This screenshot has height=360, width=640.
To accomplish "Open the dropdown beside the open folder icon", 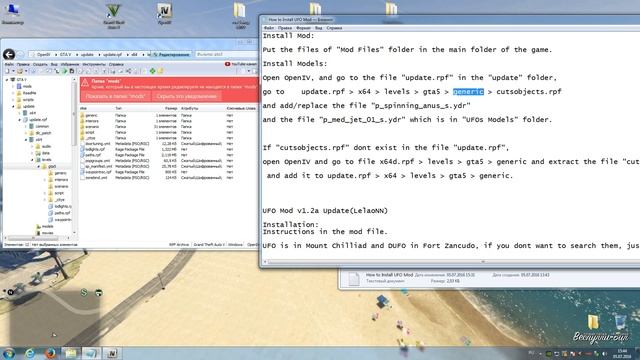I will 26,71.
